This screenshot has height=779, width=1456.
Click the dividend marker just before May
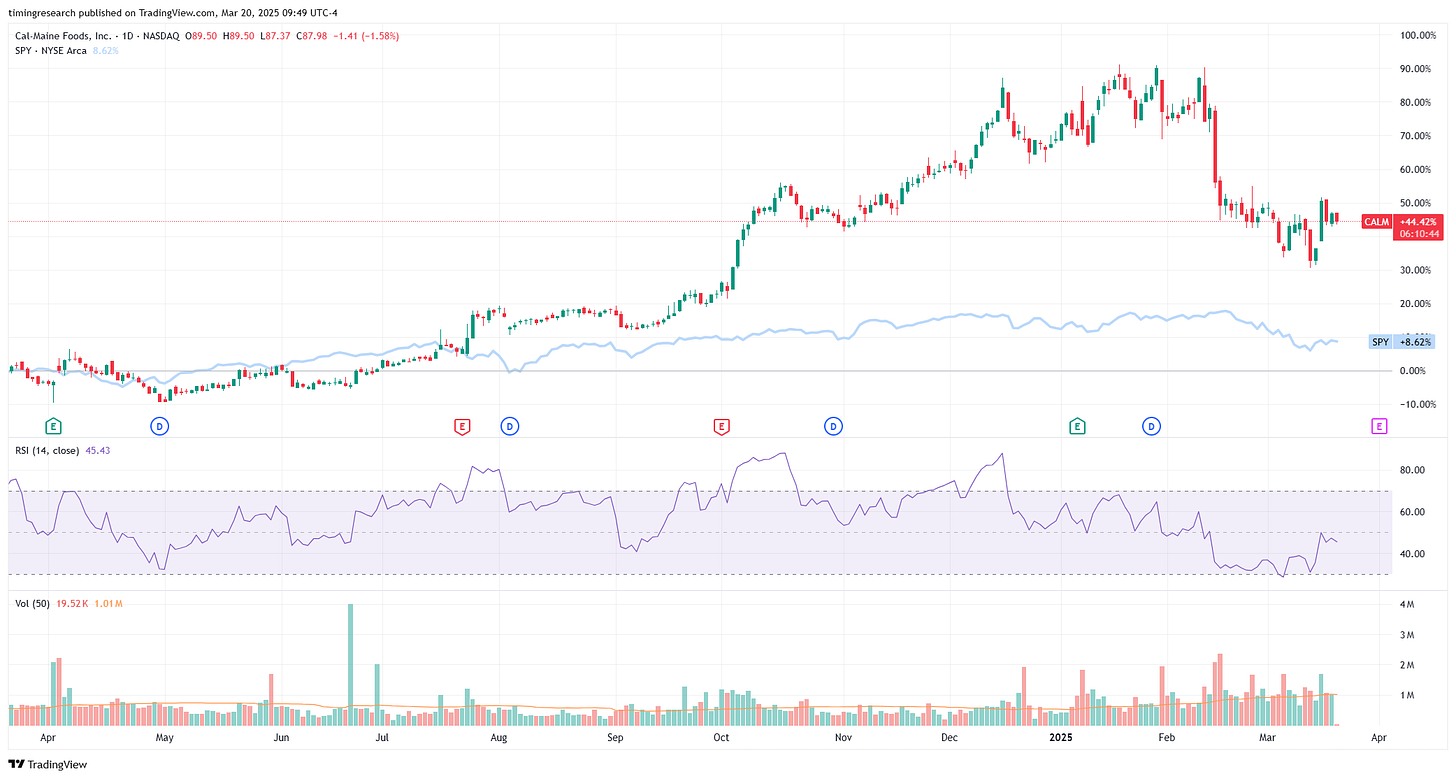159,427
